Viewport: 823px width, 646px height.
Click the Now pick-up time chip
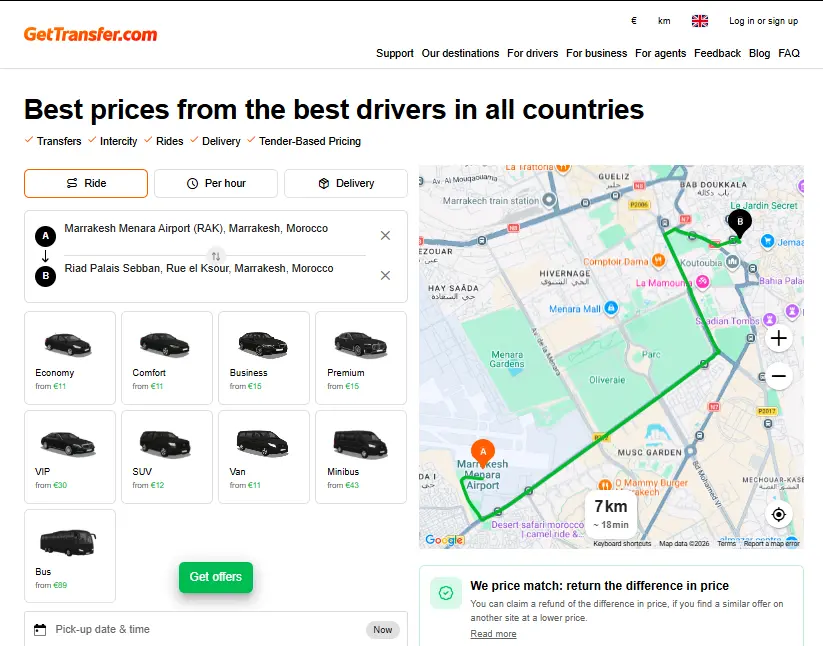[383, 630]
